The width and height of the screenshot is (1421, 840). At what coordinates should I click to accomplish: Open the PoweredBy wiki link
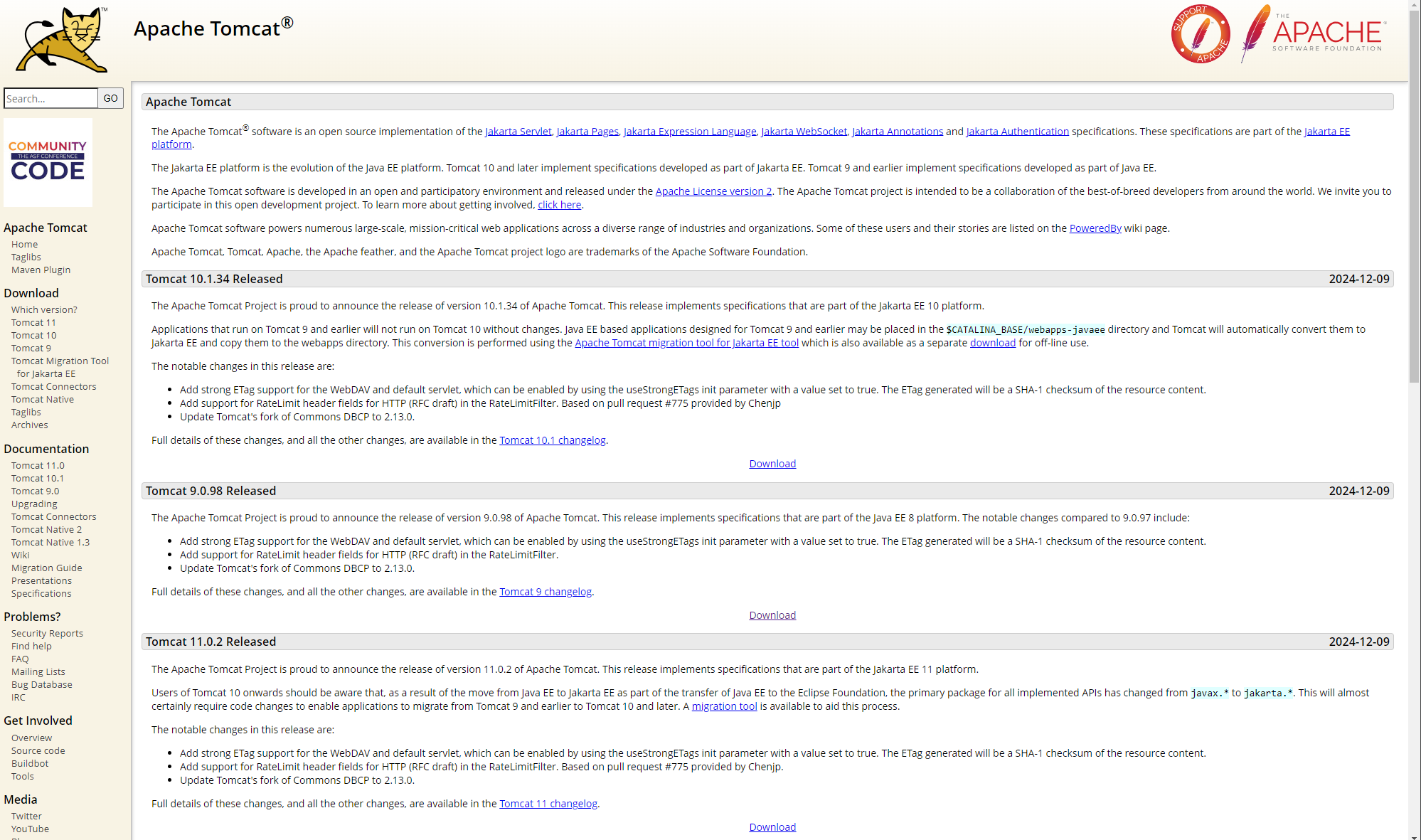coord(1095,228)
